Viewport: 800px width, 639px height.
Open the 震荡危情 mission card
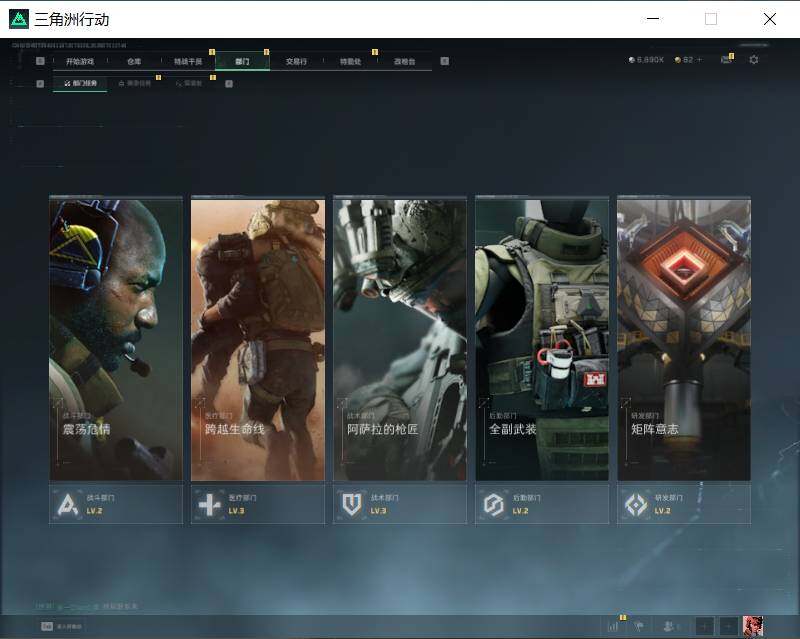[116, 338]
